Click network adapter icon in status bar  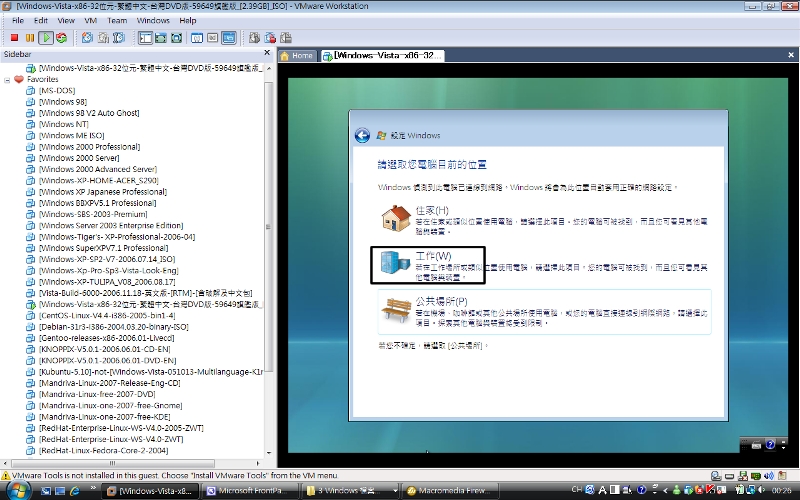pos(756,476)
